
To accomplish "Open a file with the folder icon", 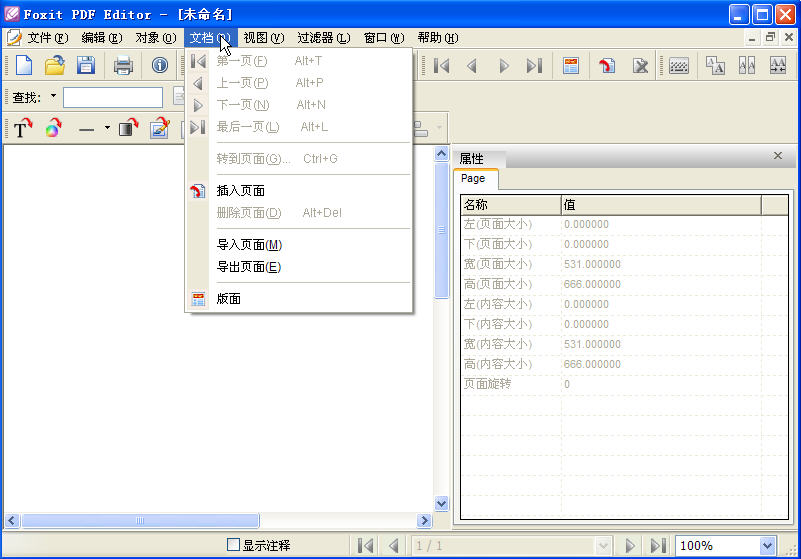I will 55,65.
